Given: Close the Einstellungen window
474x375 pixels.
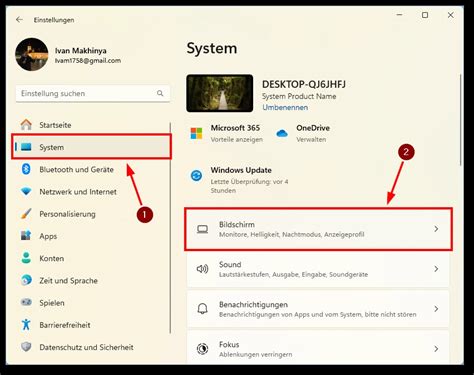Looking at the screenshot, I should [450, 15].
